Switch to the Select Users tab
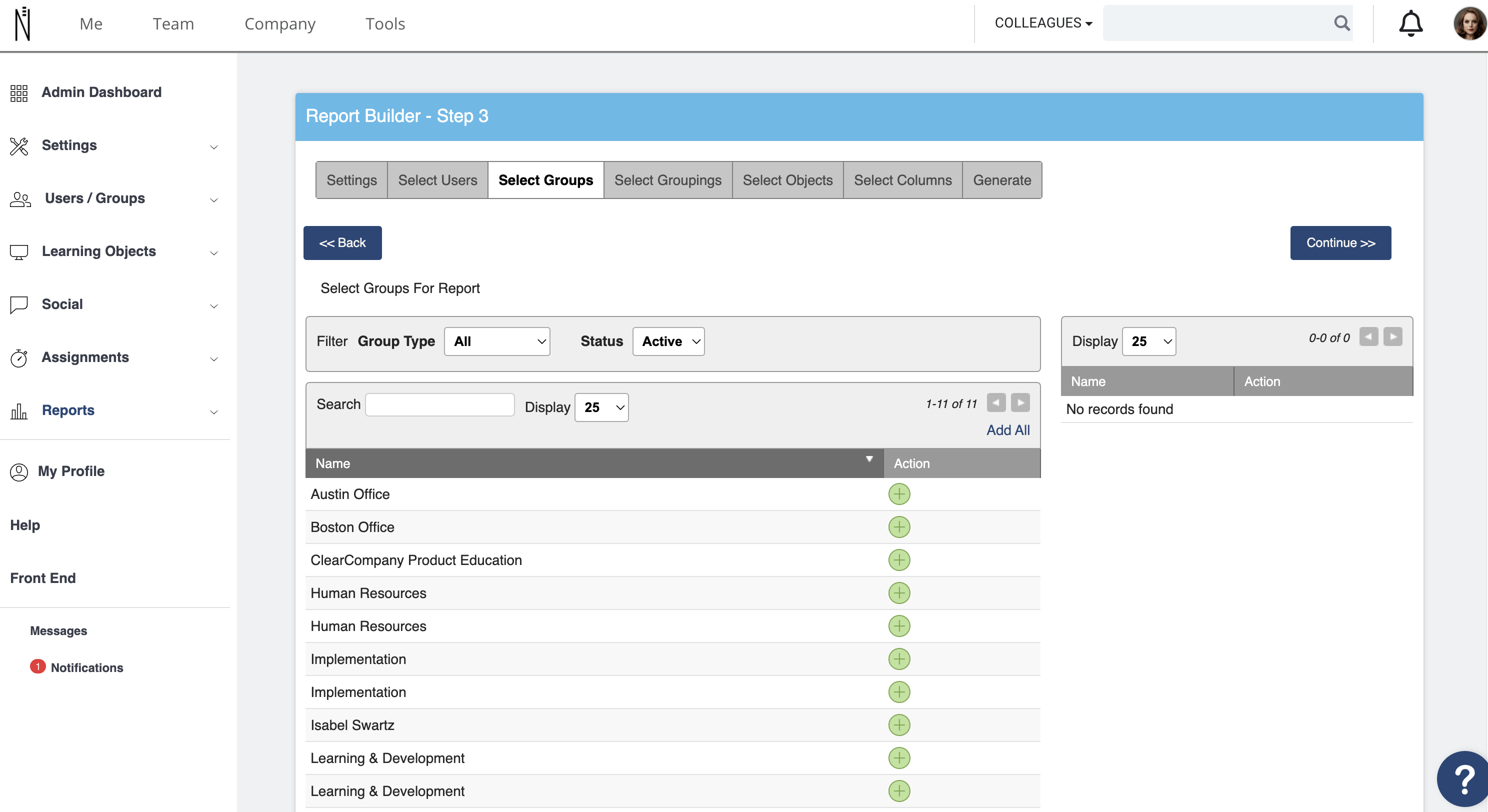 coord(437,180)
